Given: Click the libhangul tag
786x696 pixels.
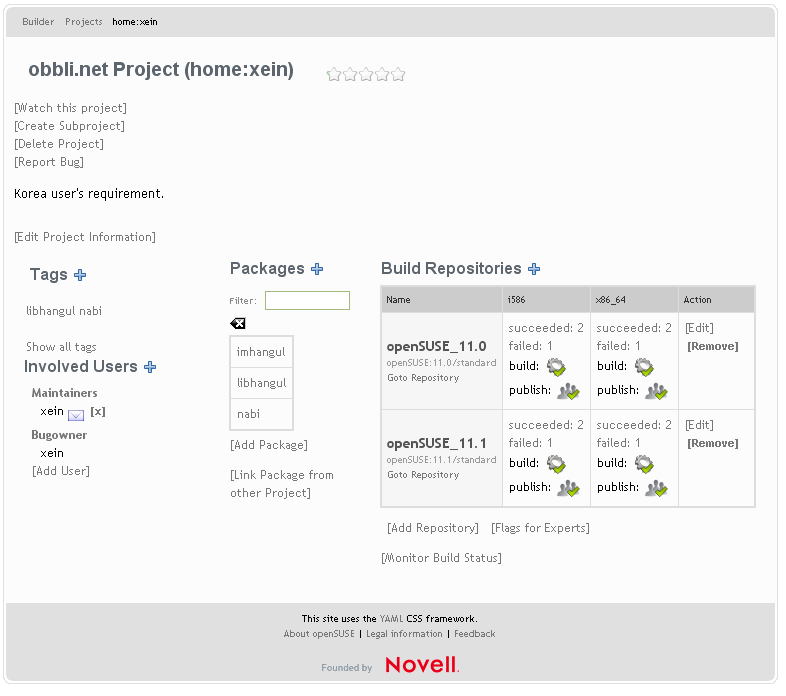Looking at the screenshot, I should coord(51,311).
